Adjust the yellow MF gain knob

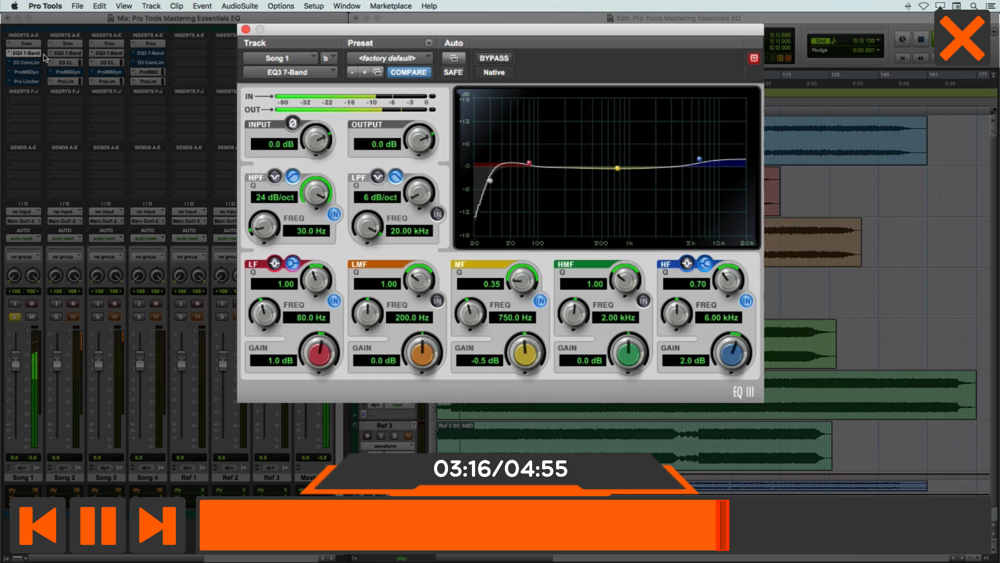coord(525,353)
